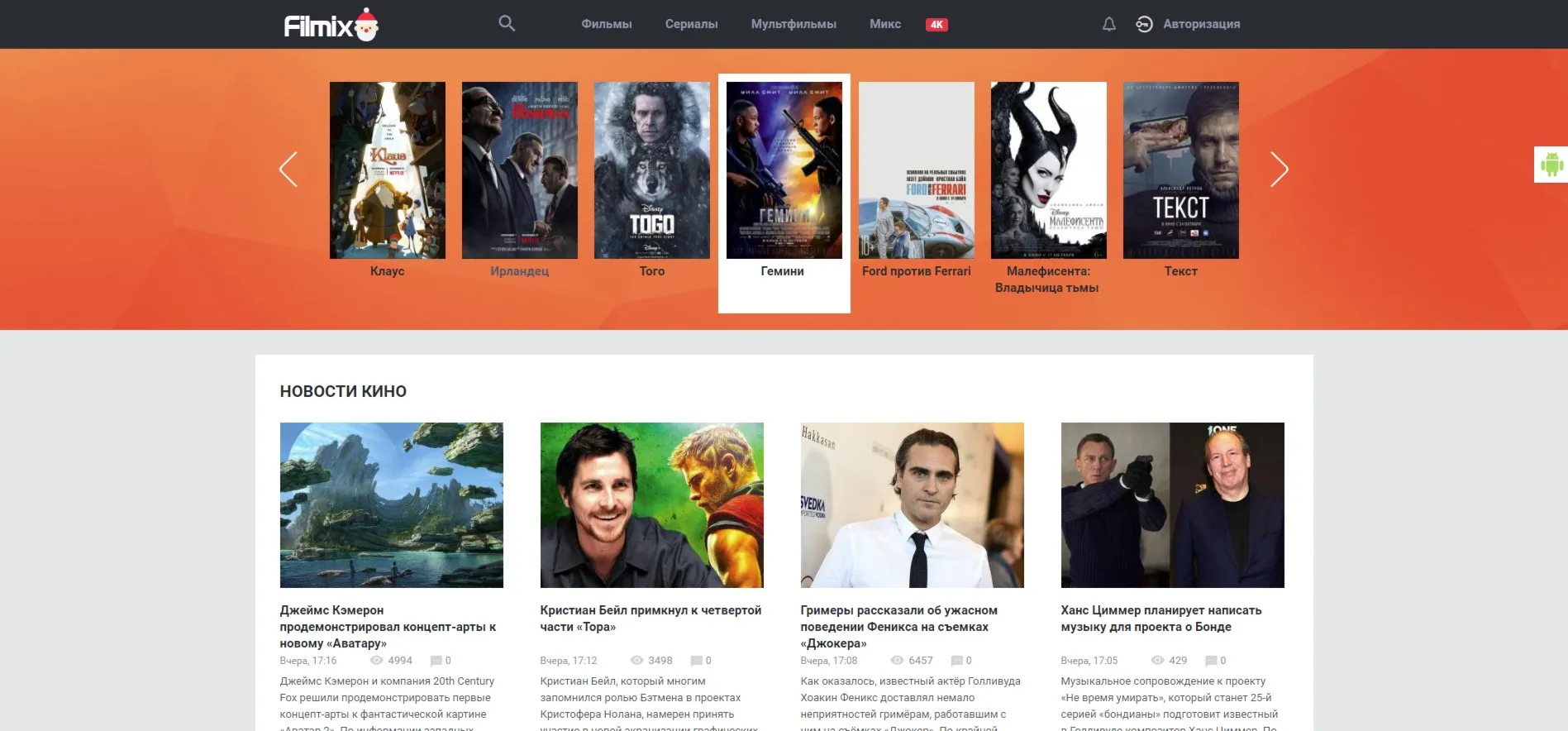Click comments icon under the Avatar article
Image resolution: width=1568 pixels, height=731 pixels.
point(436,661)
